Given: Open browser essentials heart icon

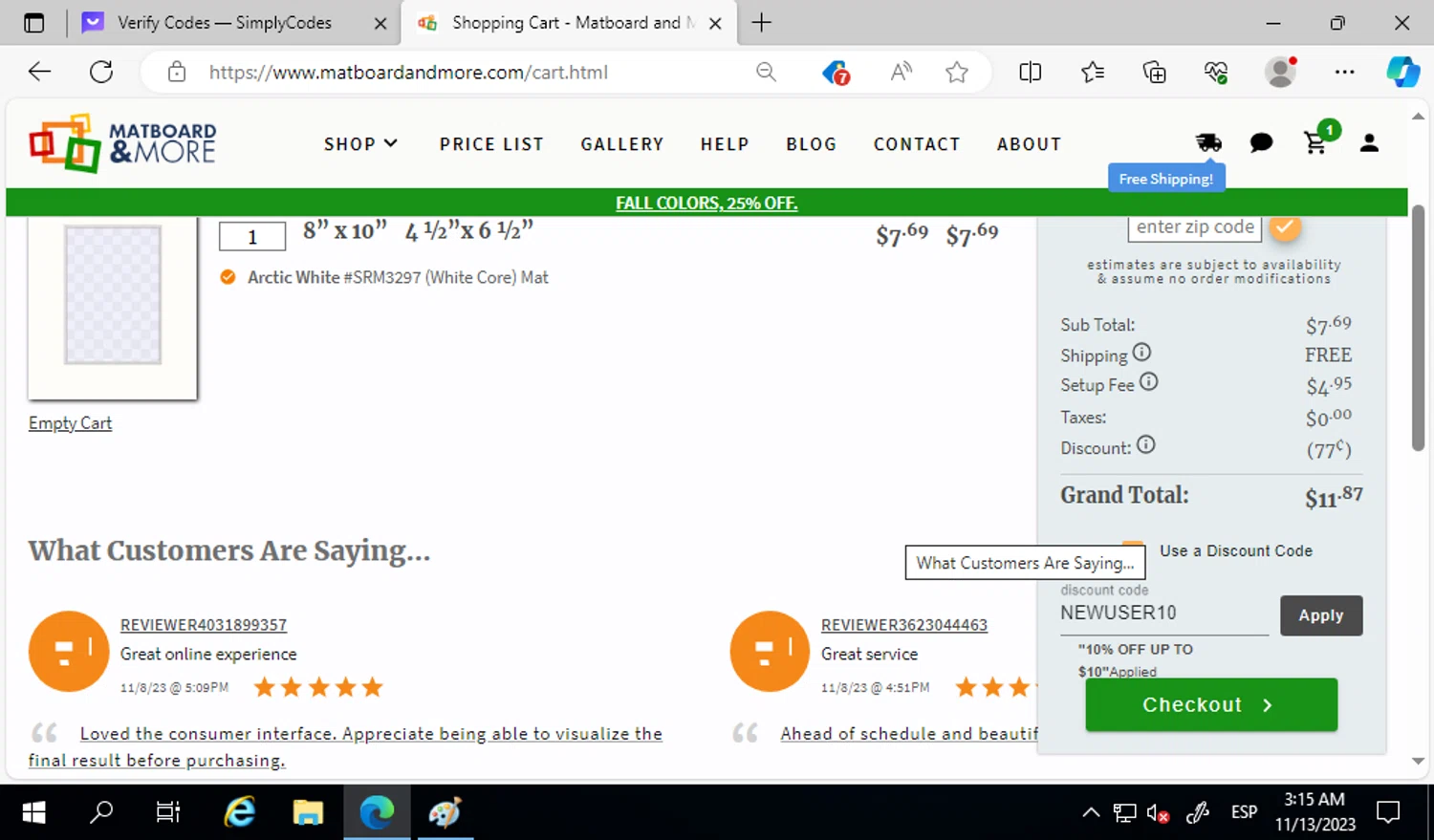Looking at the screenshot, I should point(1216,72).
